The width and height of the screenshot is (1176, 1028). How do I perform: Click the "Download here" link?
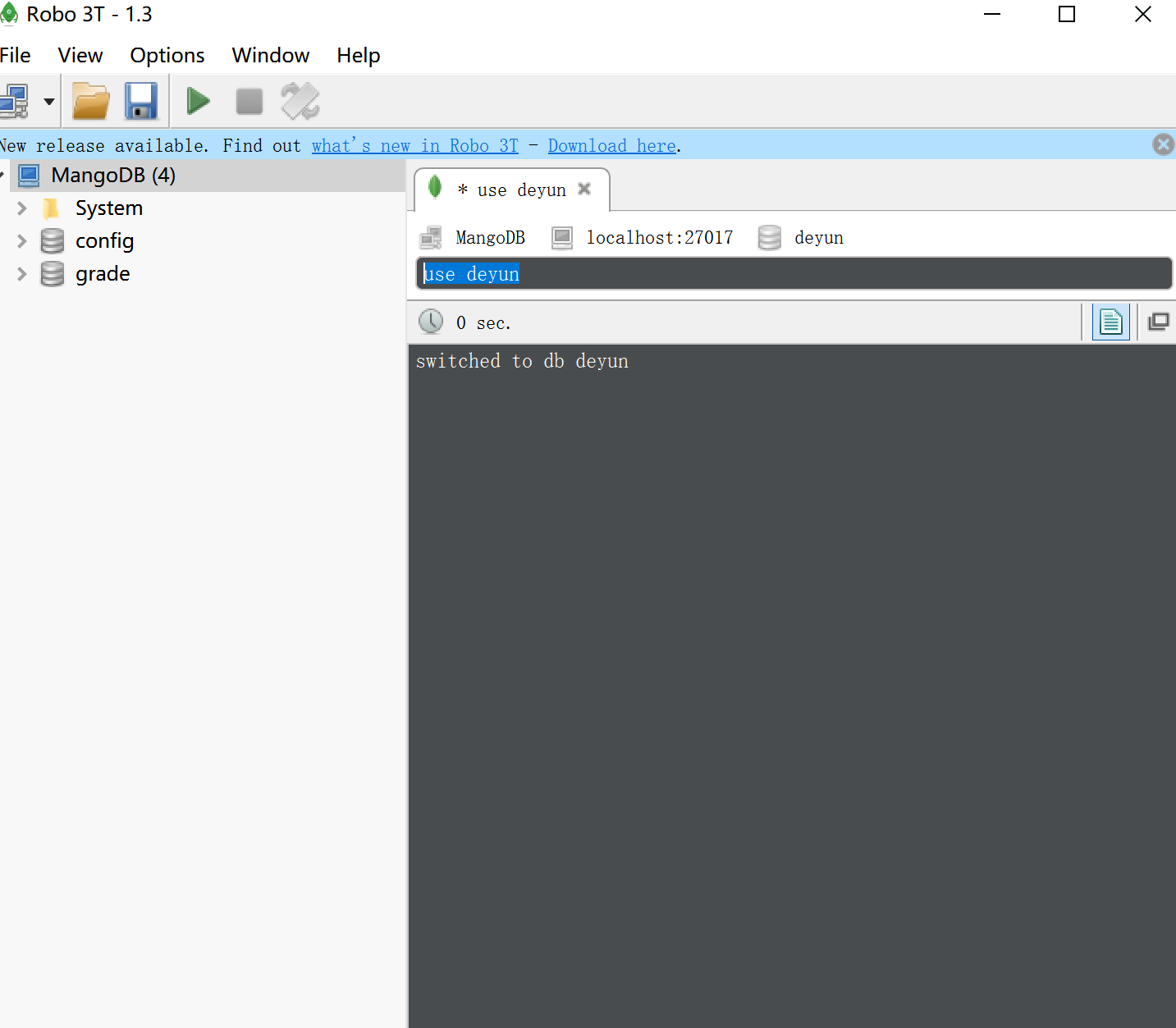(x=612, y=146)
